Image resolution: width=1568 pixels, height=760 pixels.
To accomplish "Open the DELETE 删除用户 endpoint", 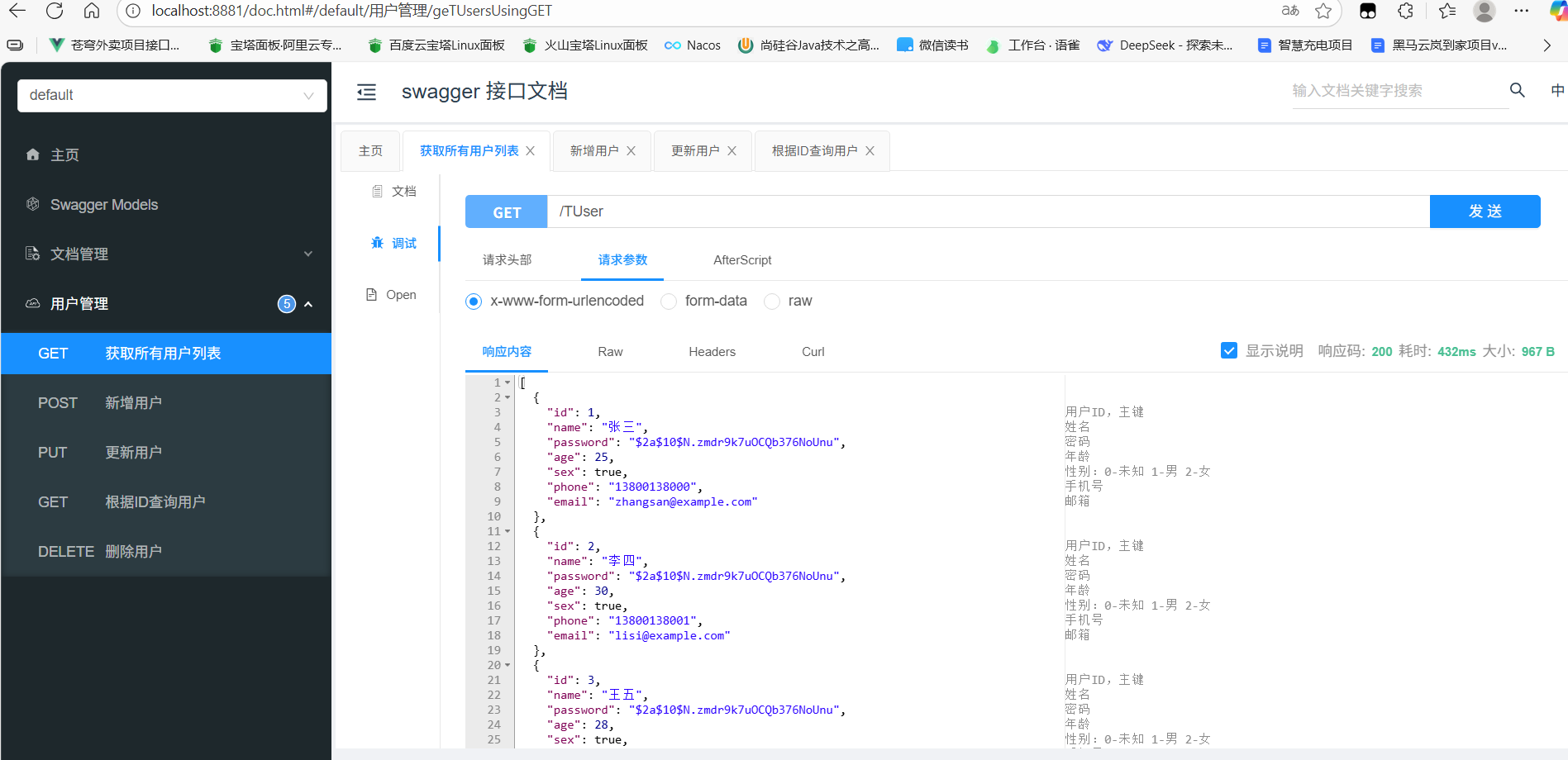I will tap(134, 551).
